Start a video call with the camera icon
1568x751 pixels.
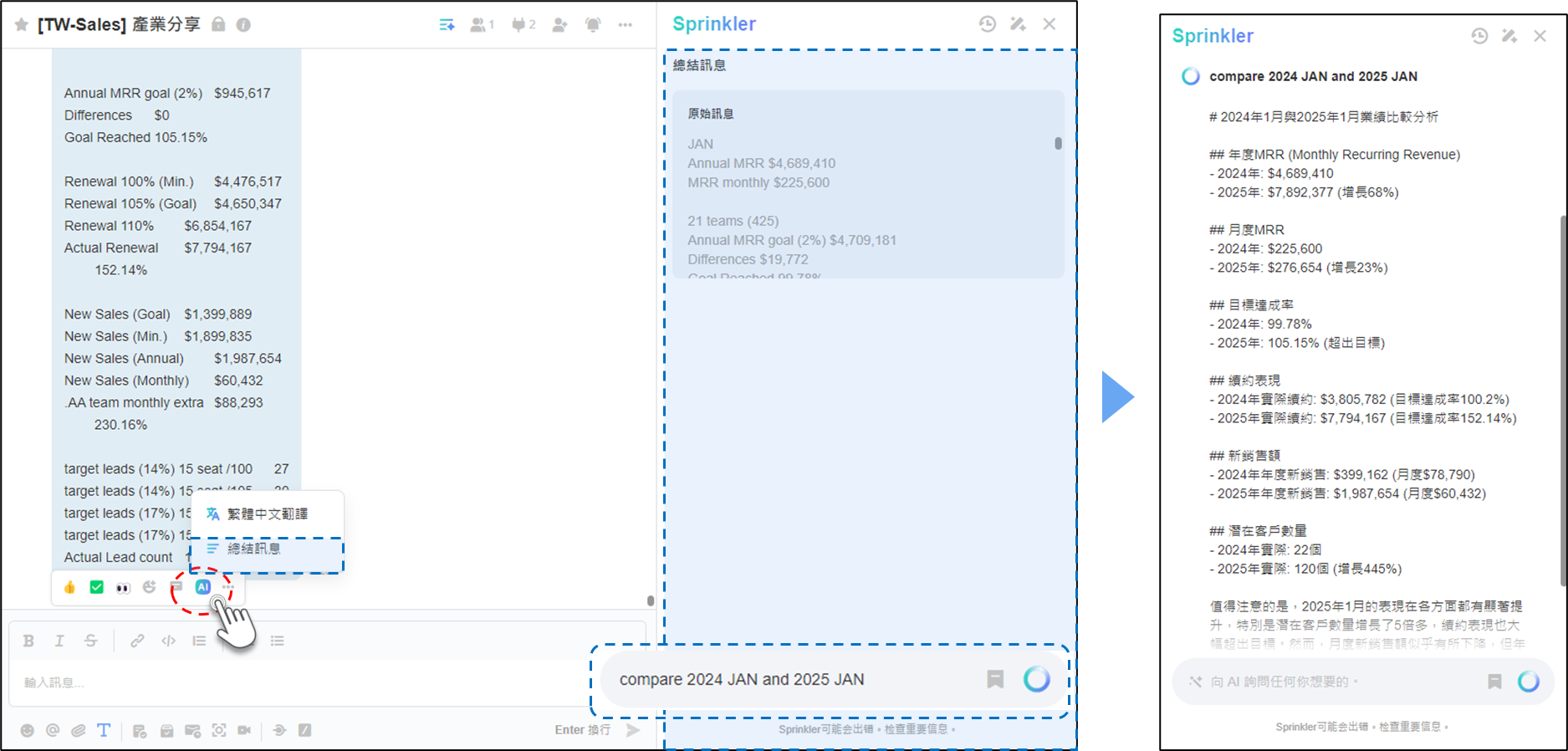click(x=244, y=730)
